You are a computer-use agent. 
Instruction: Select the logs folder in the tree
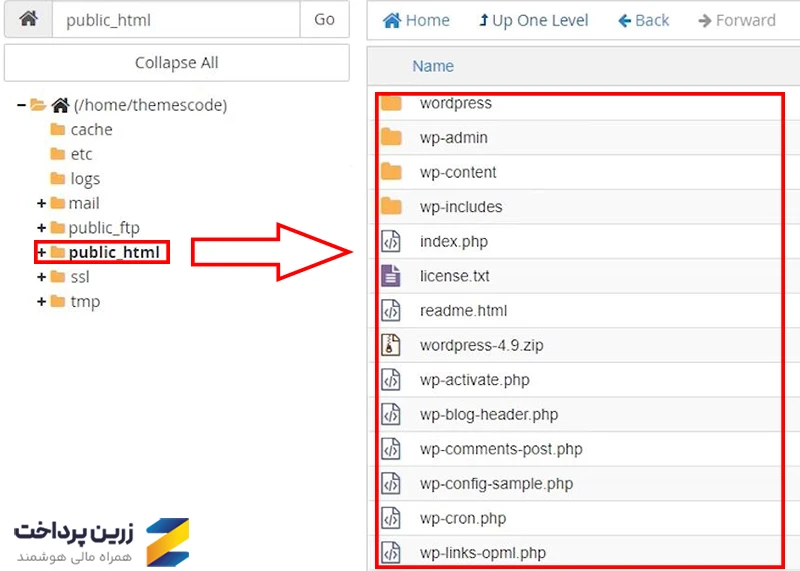[85, 179]
